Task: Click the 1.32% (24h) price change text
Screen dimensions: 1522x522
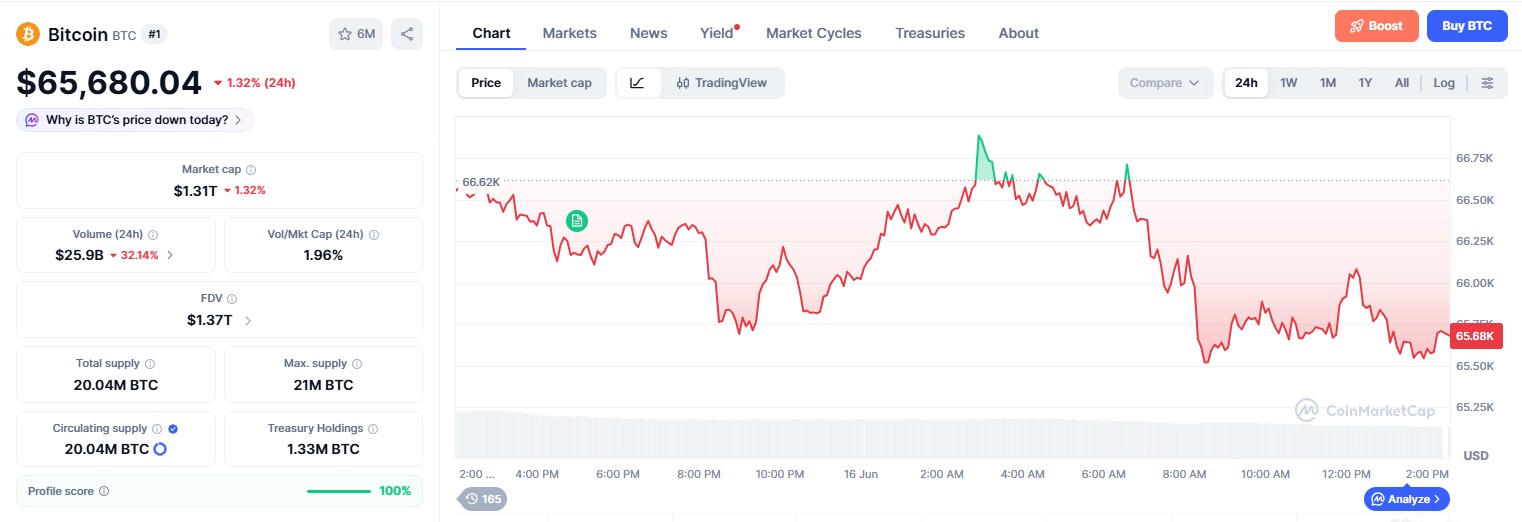Action: point(260,83)
